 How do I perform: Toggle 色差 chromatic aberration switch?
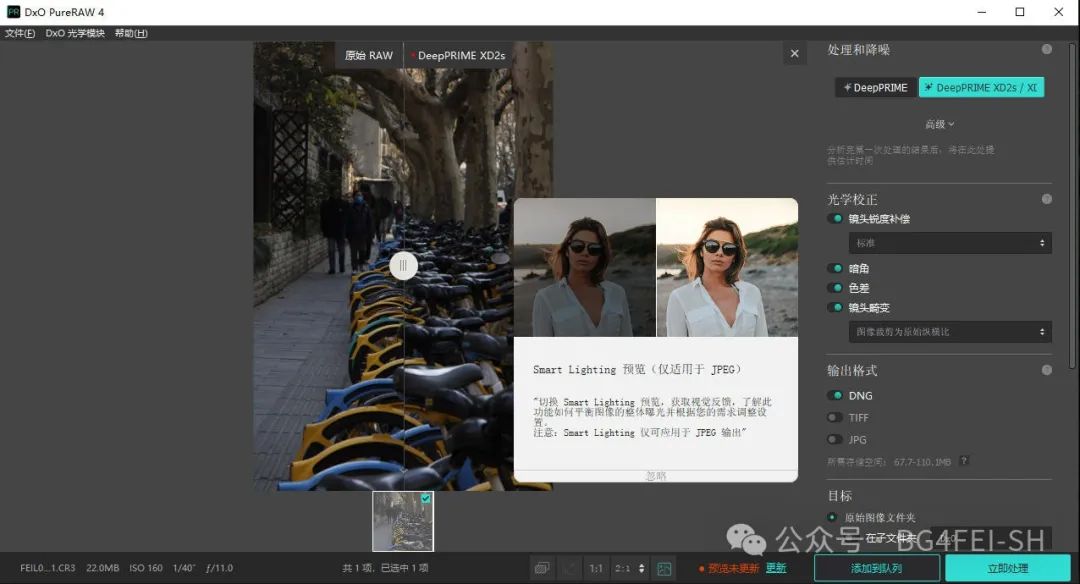835,288
